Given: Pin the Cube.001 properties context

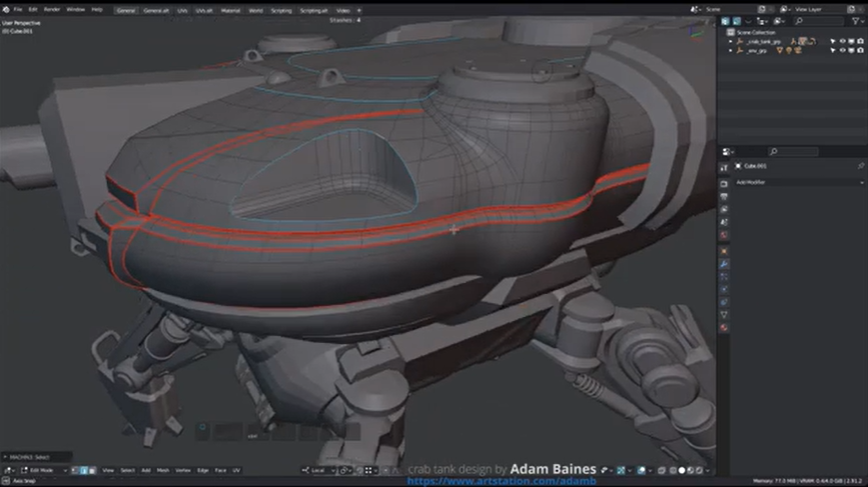Looking at the screenshot, I should coord(861,166).
